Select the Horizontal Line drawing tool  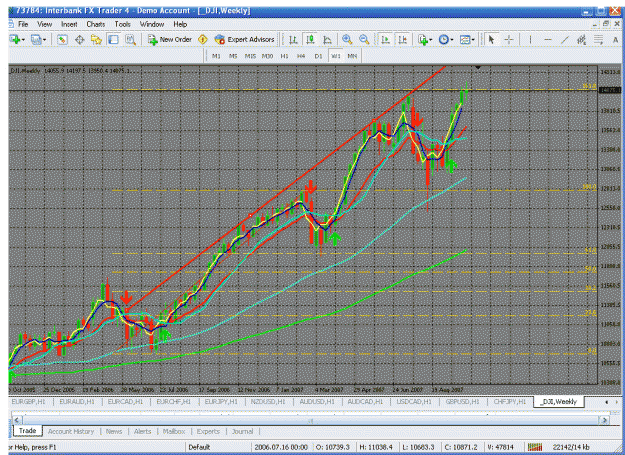click(x=548, y=39)
